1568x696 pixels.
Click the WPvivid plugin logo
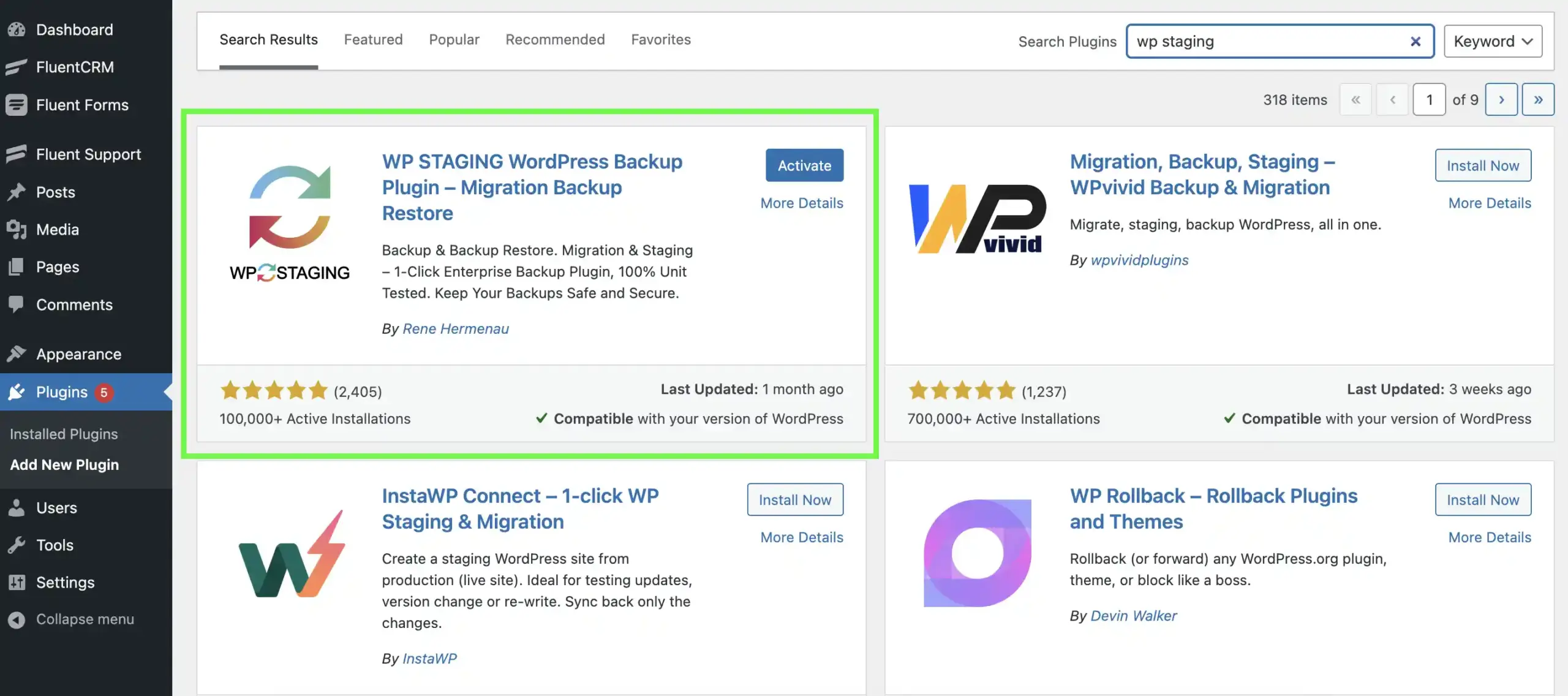(978, 219)
